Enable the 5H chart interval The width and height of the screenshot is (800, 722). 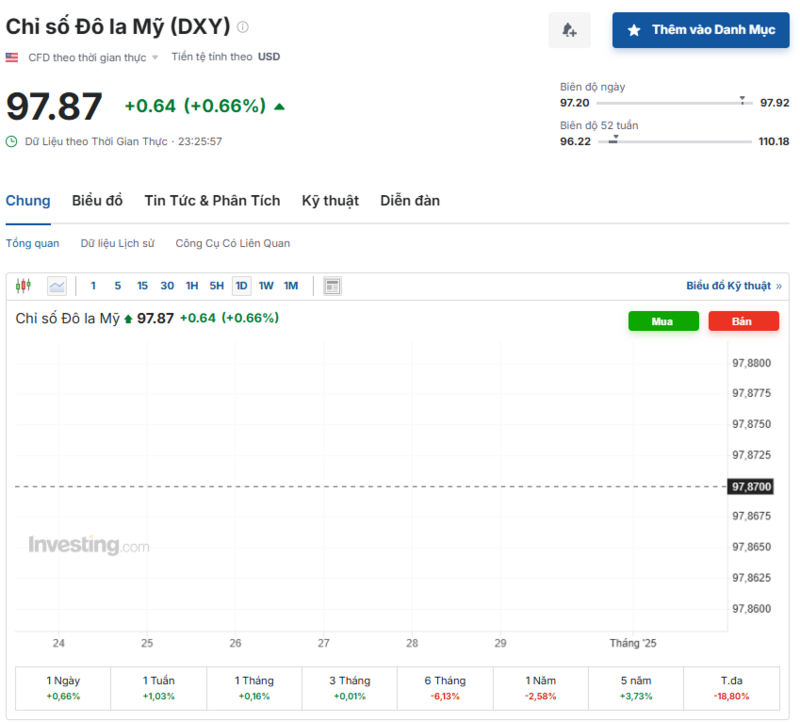216,285
